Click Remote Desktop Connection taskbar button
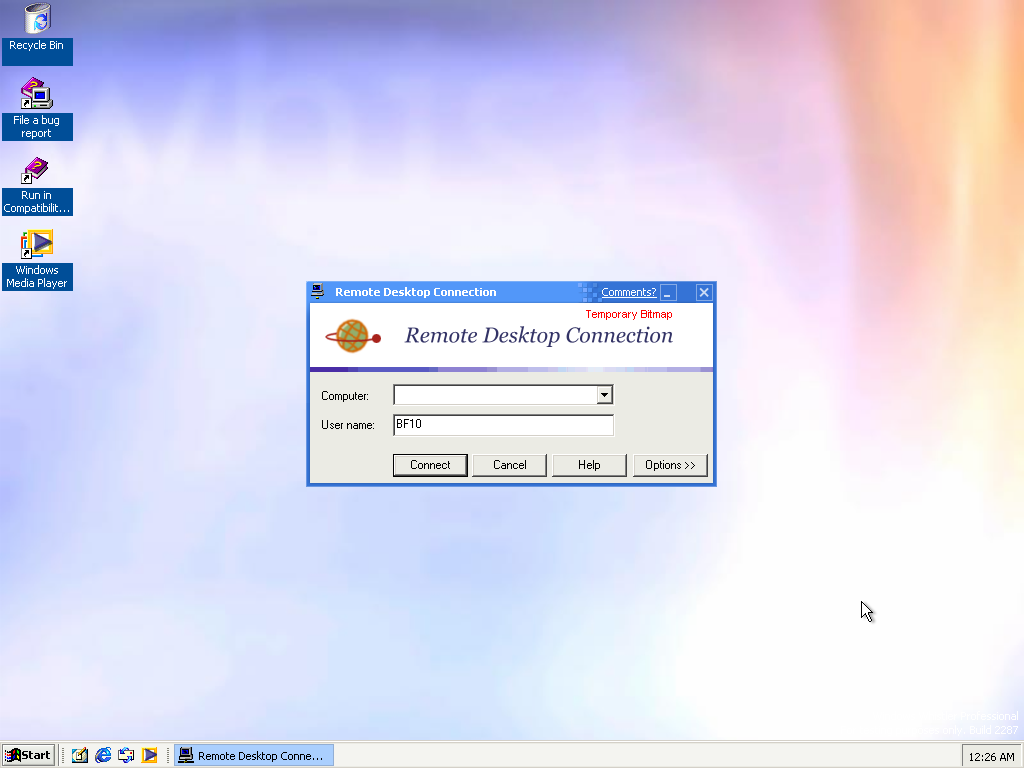Image resolution: width=1024 pixels, height=768 pixels. pos(253,756)
